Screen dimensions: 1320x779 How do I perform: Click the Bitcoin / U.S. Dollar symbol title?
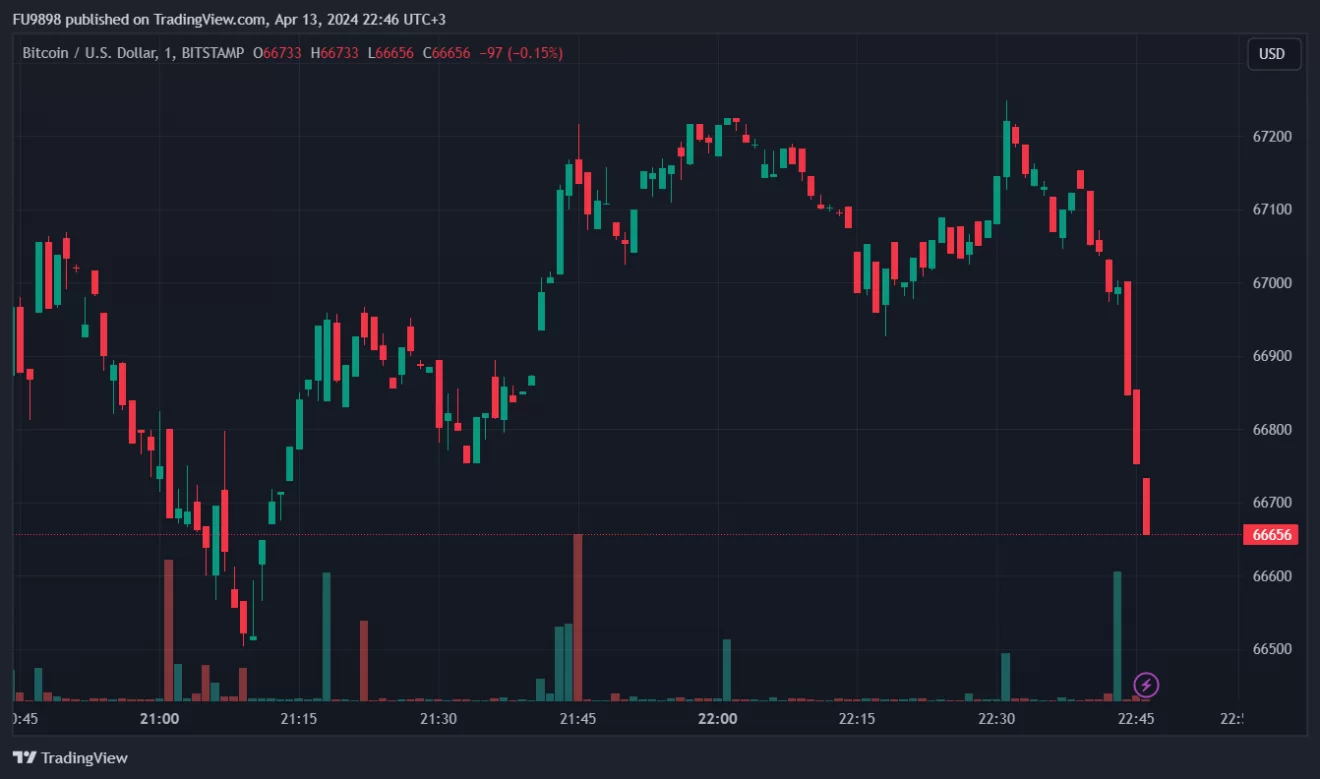[89, 53]
